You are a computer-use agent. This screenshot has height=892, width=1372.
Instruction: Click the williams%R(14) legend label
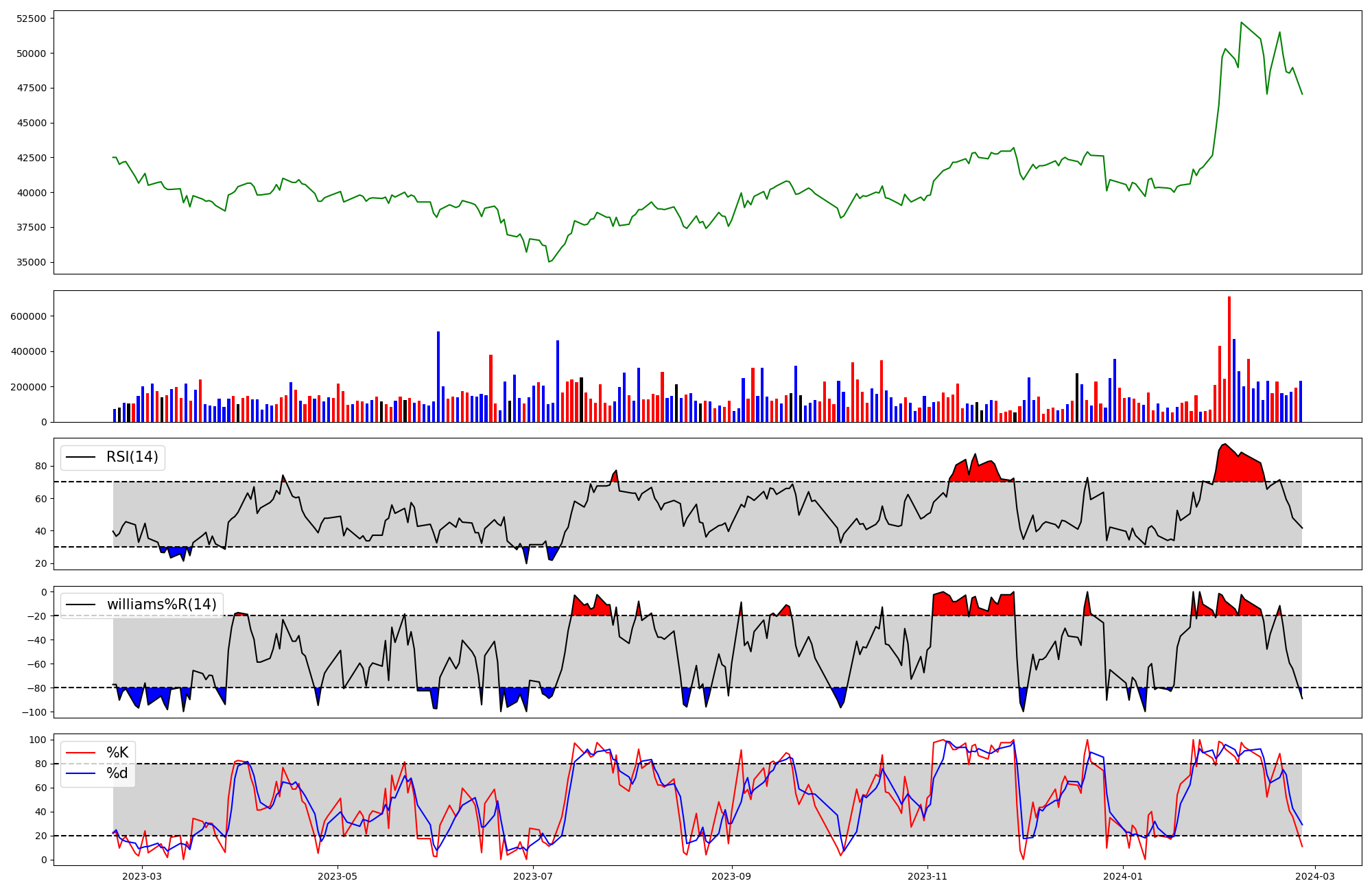point(161,605)
